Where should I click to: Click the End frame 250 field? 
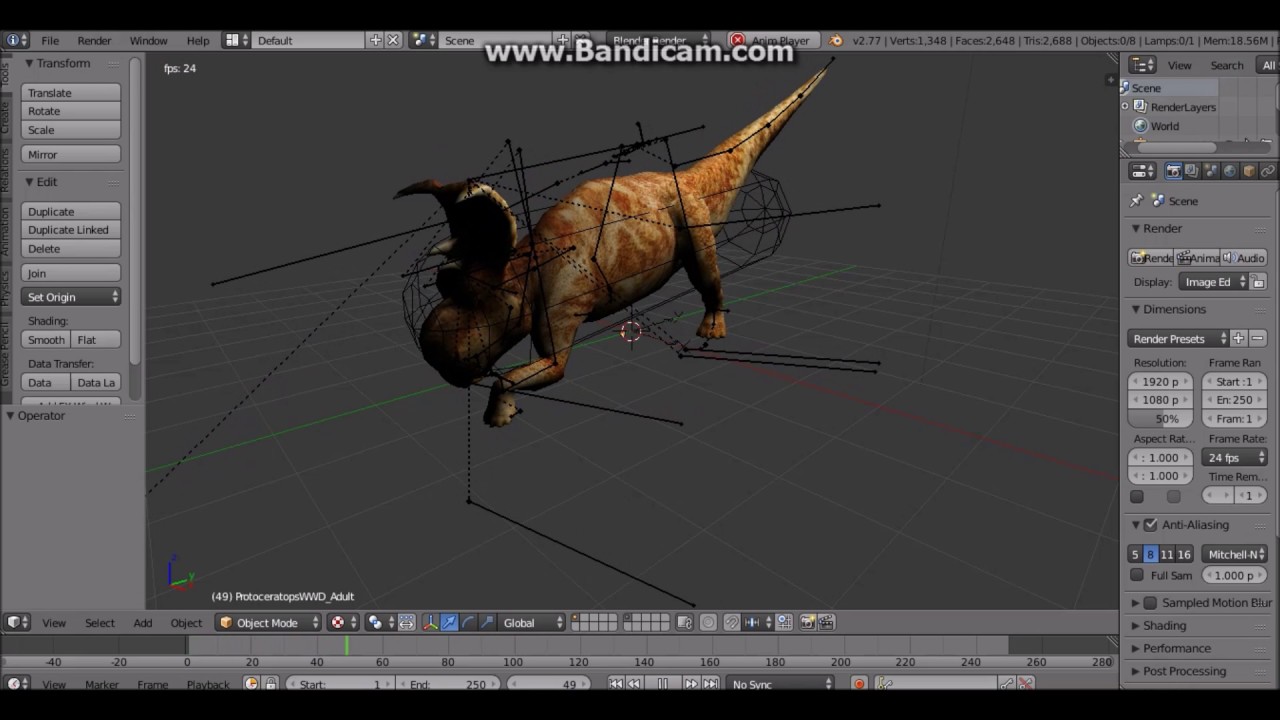[447, 684]
